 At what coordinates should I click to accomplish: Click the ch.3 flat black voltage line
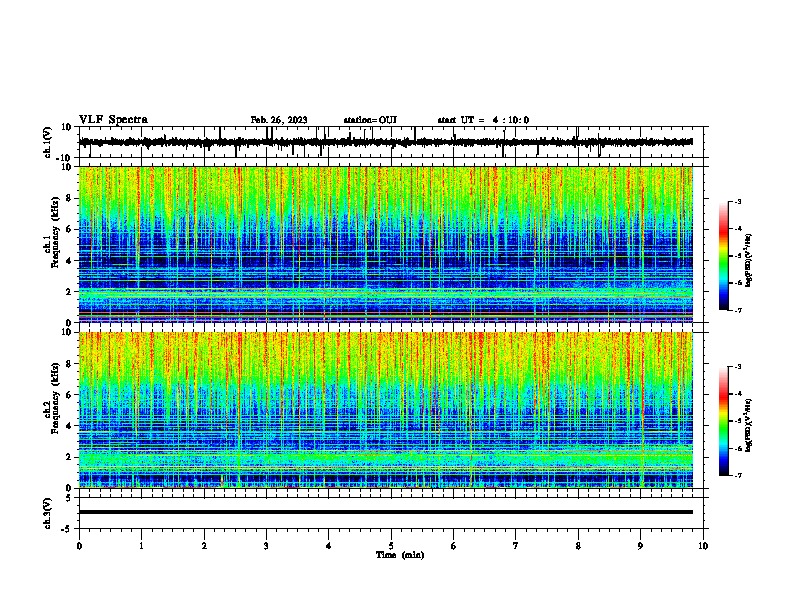coord(386,512)
